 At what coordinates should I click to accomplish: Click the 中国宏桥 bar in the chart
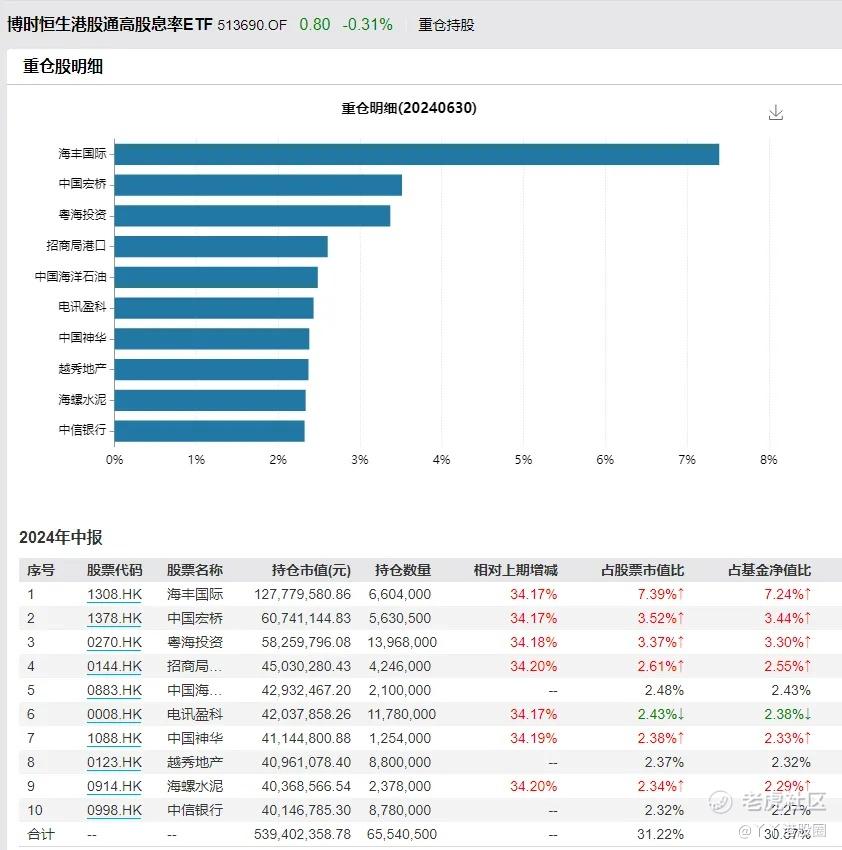[258, 185]
